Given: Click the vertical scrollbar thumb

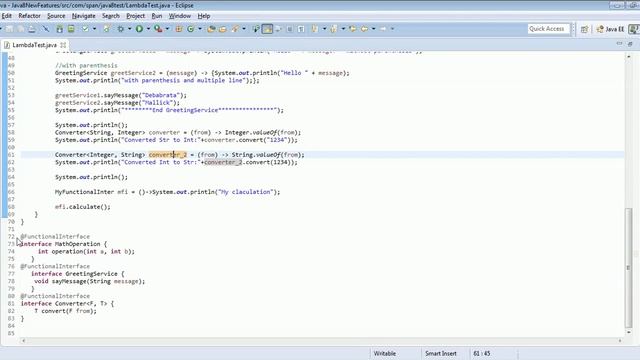Looking at the screenshot, I should tap(629, 268).
